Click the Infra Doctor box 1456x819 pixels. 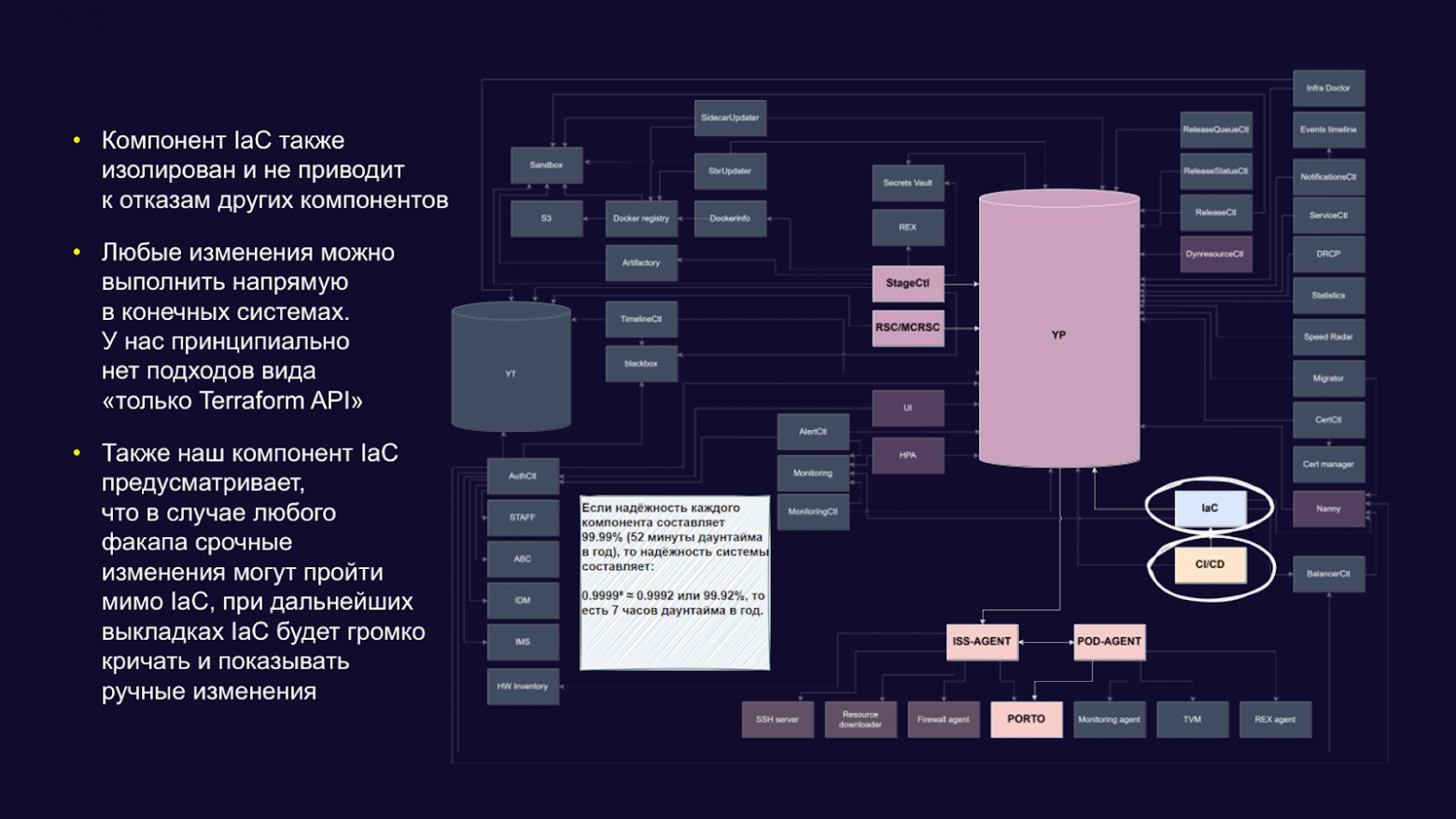pos(1329,89)
